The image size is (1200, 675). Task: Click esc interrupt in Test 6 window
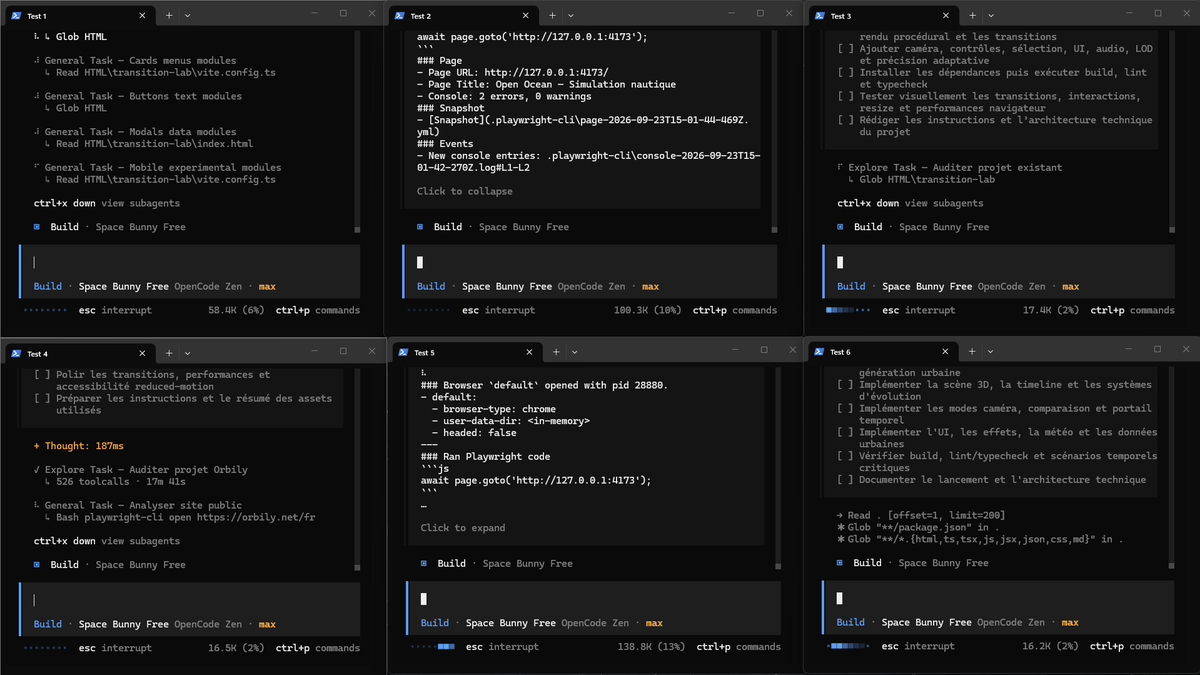[x=918, y=646]
